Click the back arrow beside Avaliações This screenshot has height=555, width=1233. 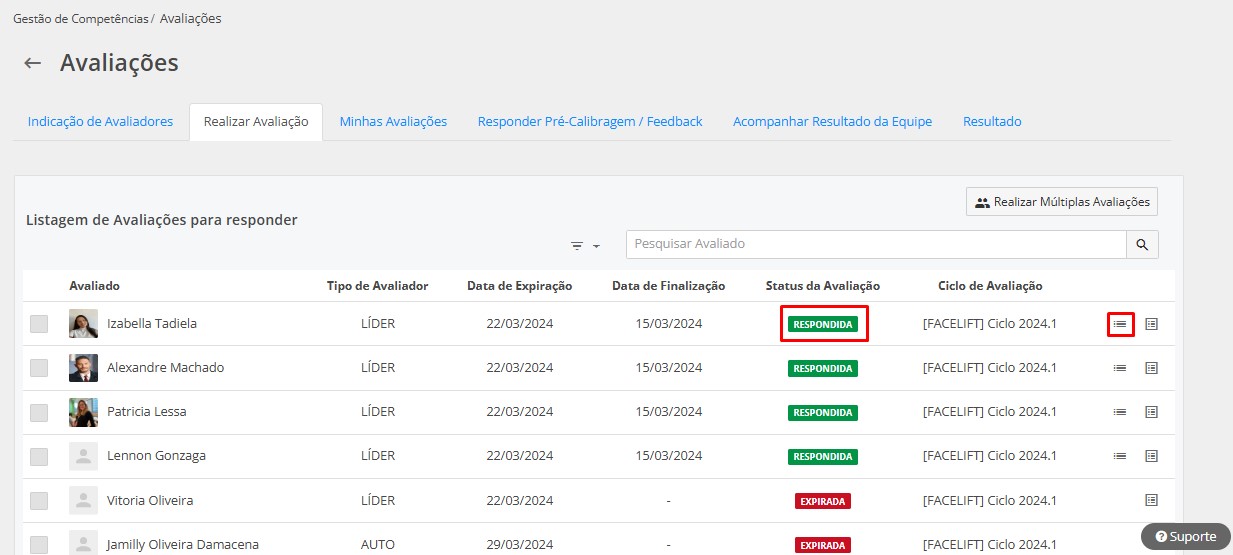(x=33, y=63)
